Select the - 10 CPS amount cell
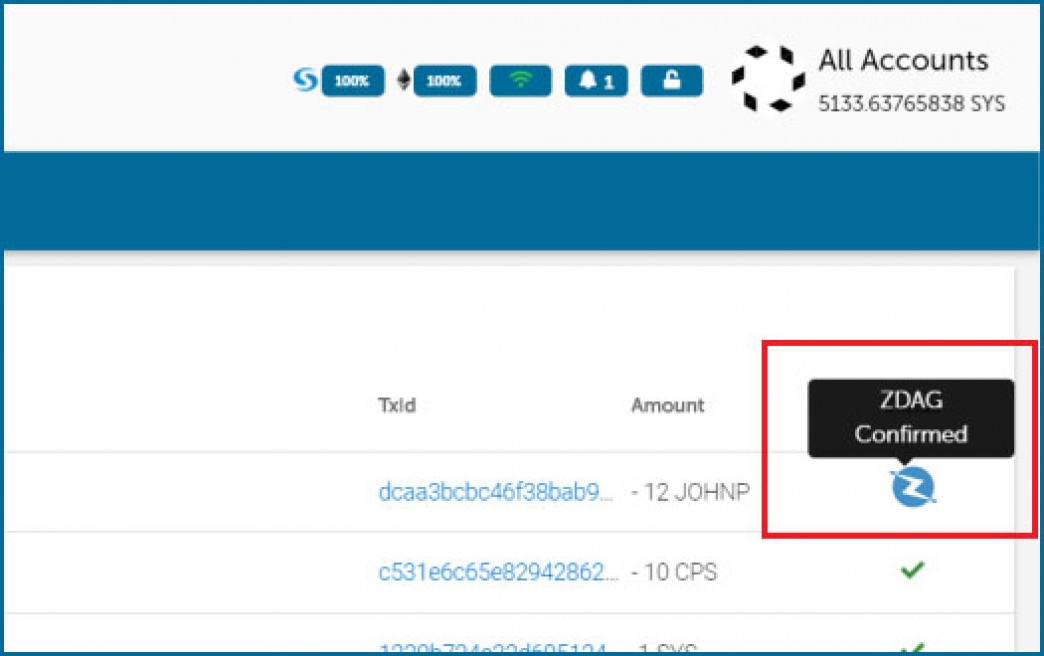 tap(674, 573)
